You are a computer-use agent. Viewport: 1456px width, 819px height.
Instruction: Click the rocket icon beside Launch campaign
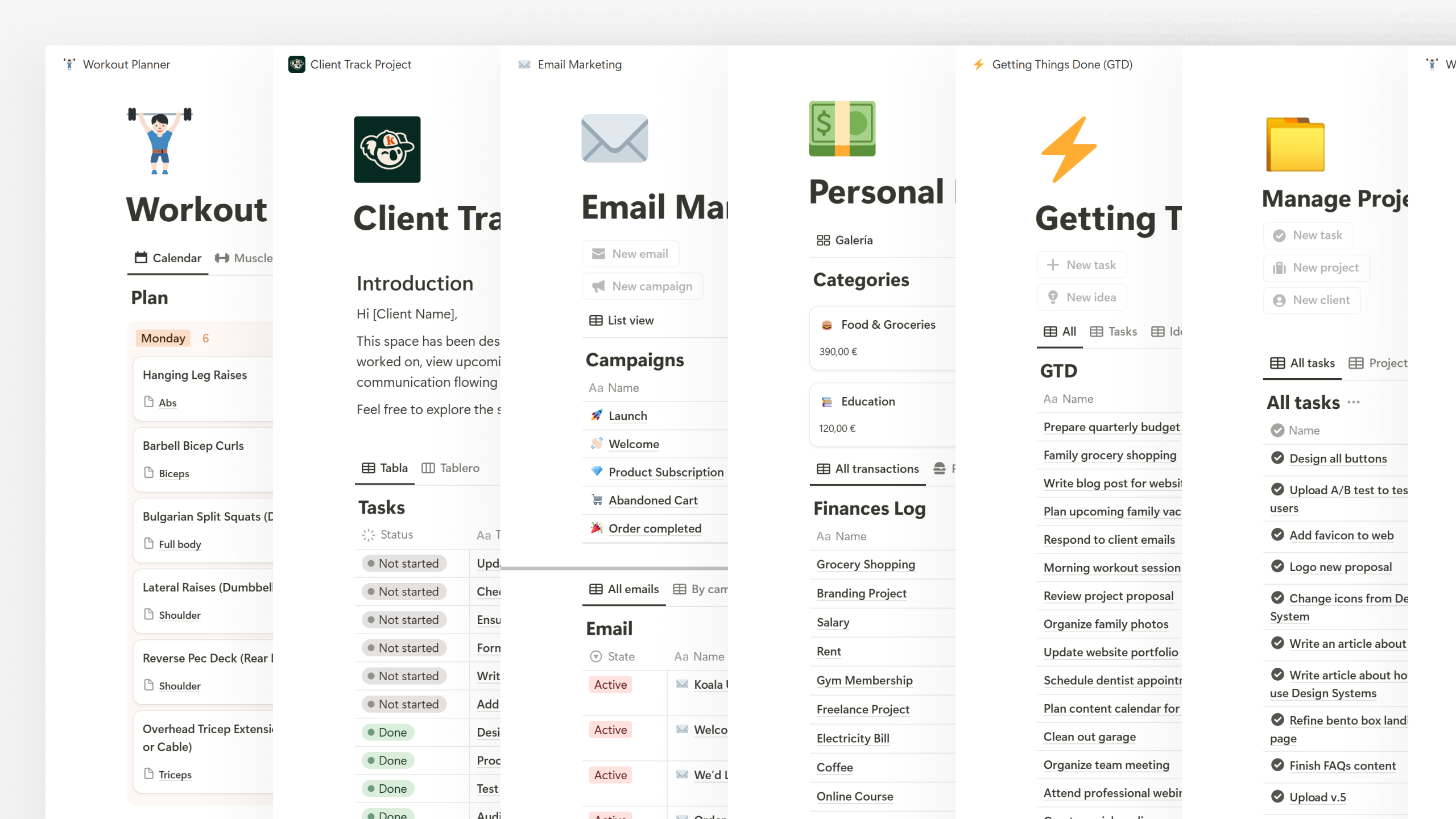click(x=597, y=415)
